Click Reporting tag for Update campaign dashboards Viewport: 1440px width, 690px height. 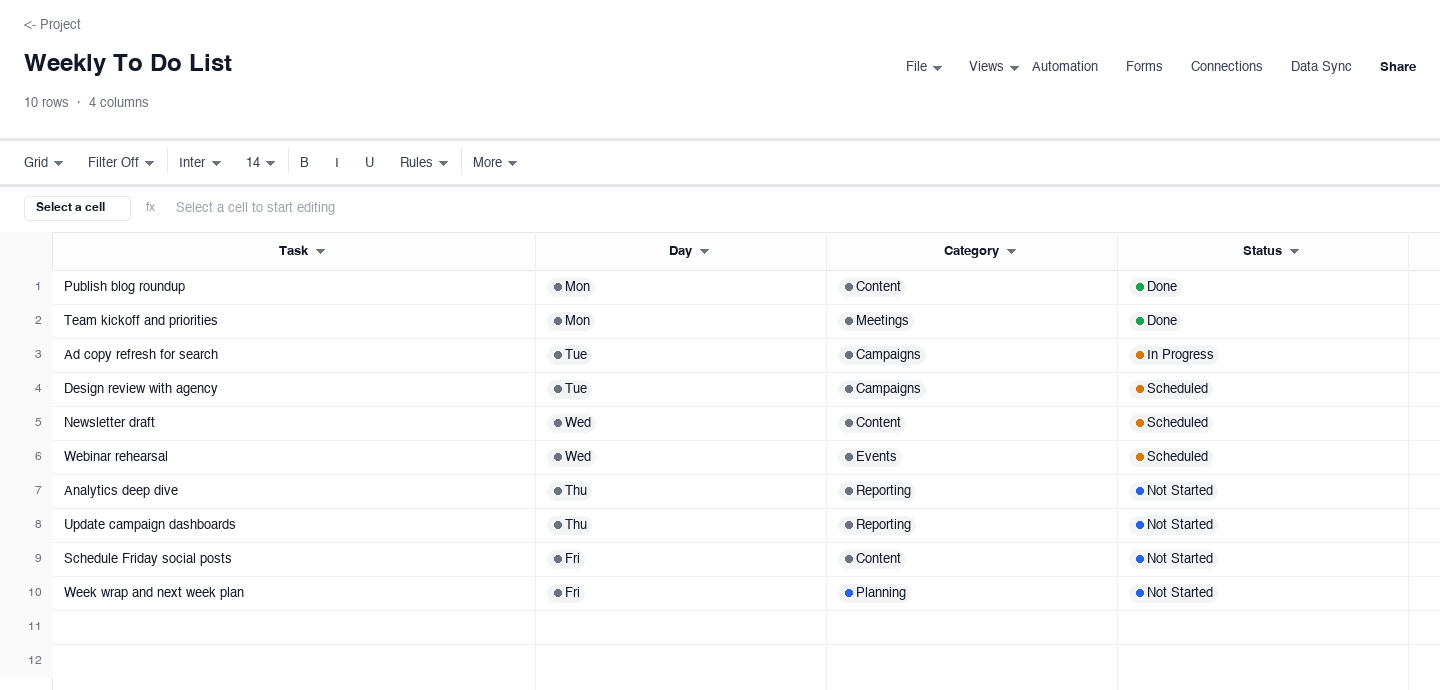pyautogui.click(x=878, y=525)
